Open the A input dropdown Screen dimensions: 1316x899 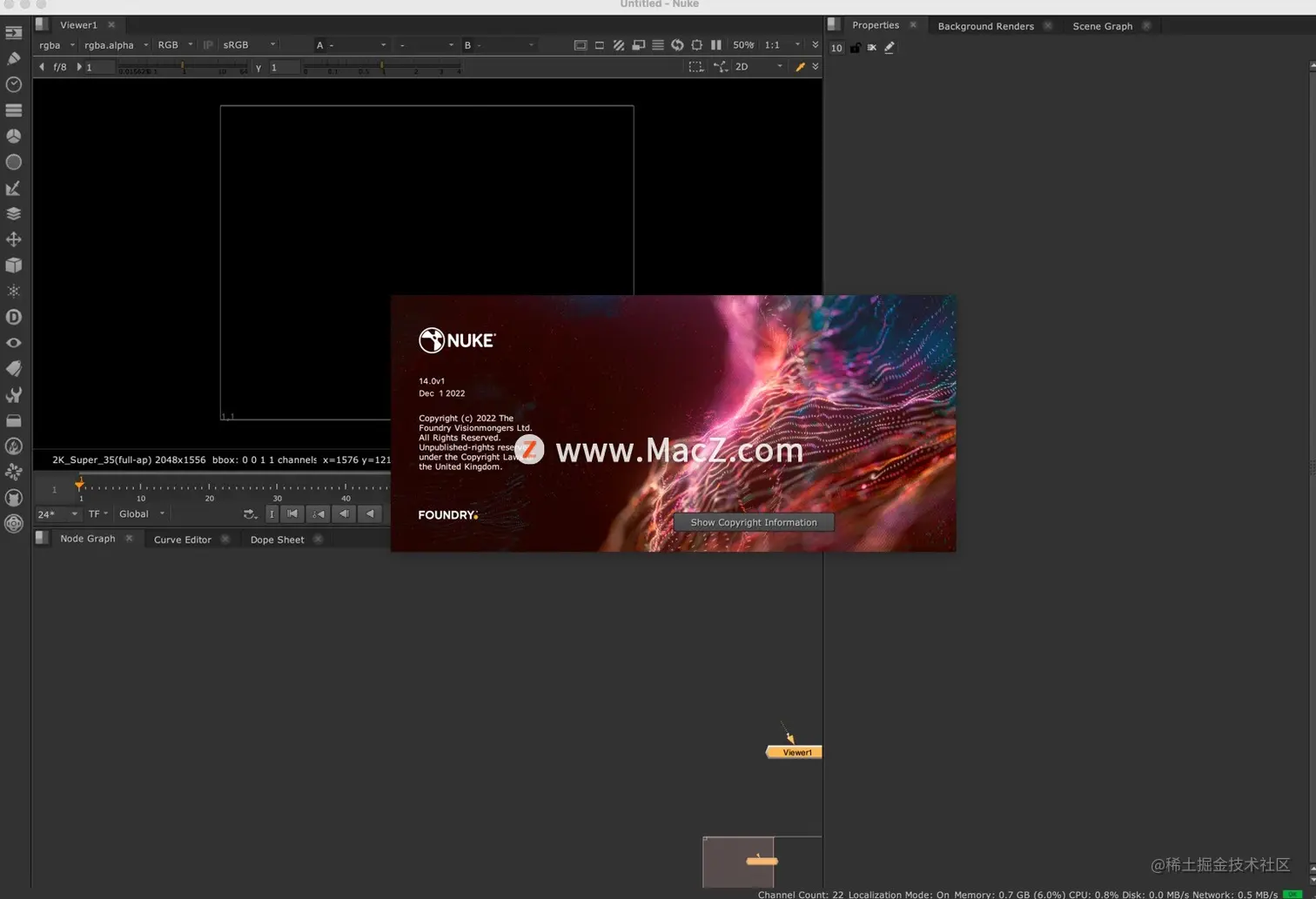pyautogui.click(x=351, y=45)
